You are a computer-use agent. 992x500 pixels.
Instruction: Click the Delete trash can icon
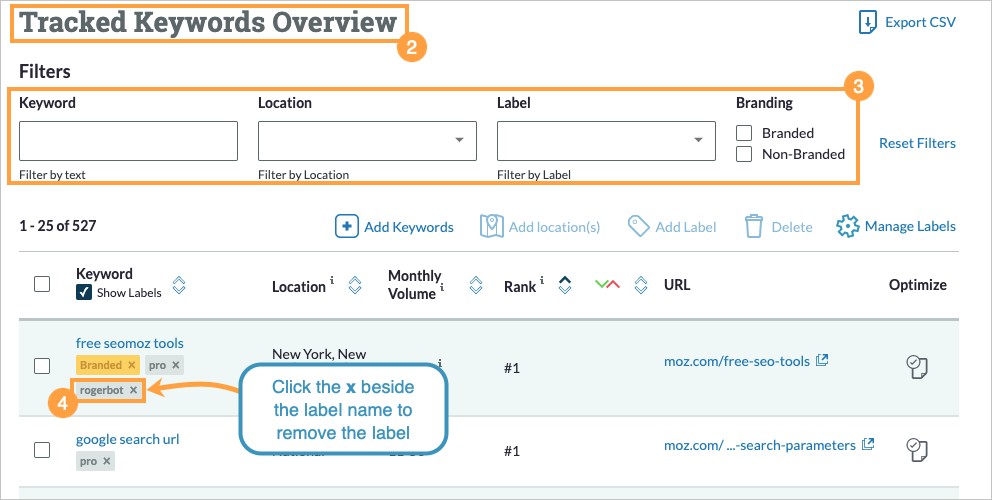pos(754,227)
